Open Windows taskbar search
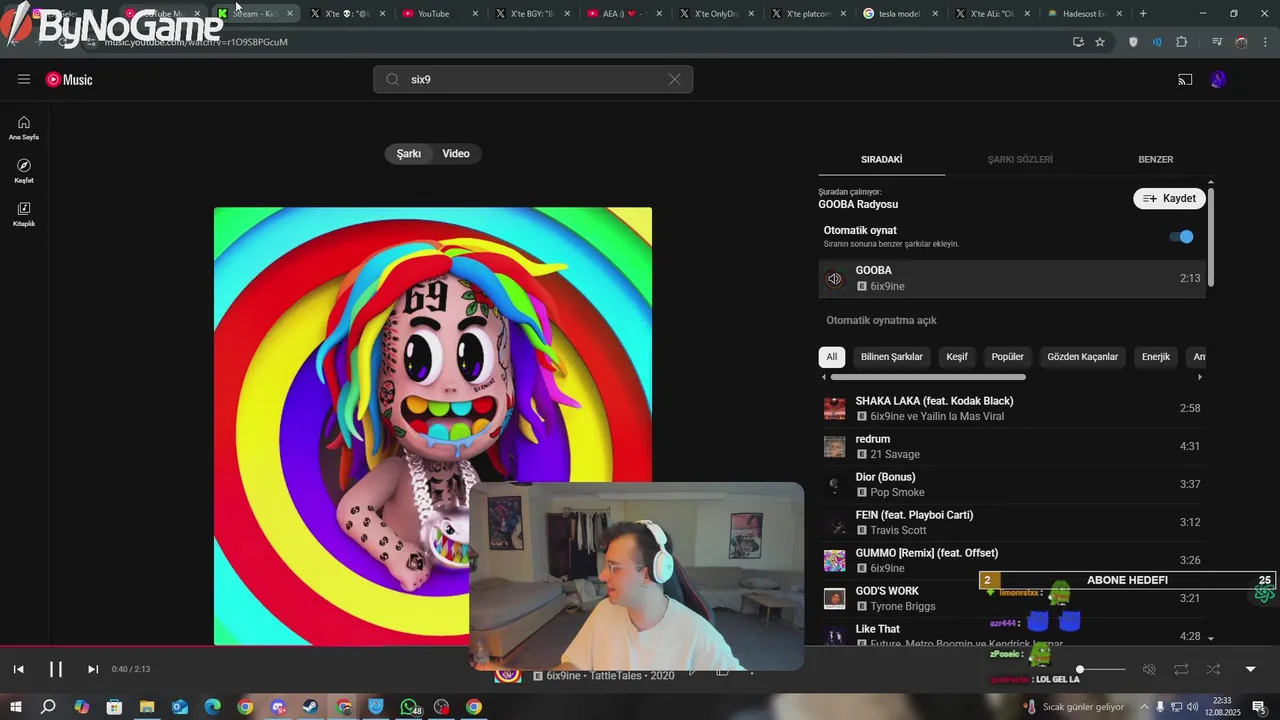Viewport: 1280px width, 720px height. click(x=48, y=707)
